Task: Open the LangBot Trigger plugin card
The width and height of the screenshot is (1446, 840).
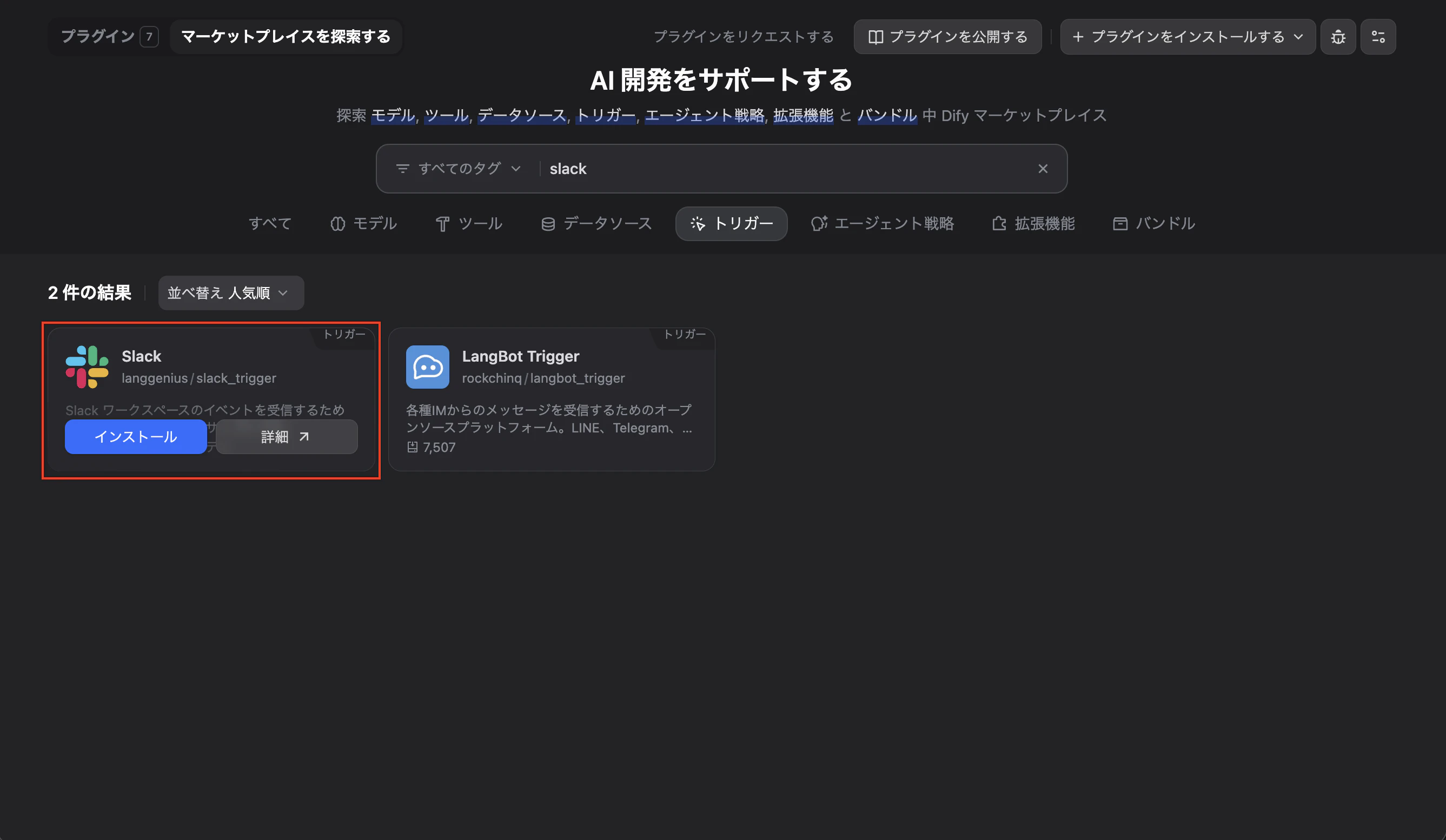Action: coord(552,399)
